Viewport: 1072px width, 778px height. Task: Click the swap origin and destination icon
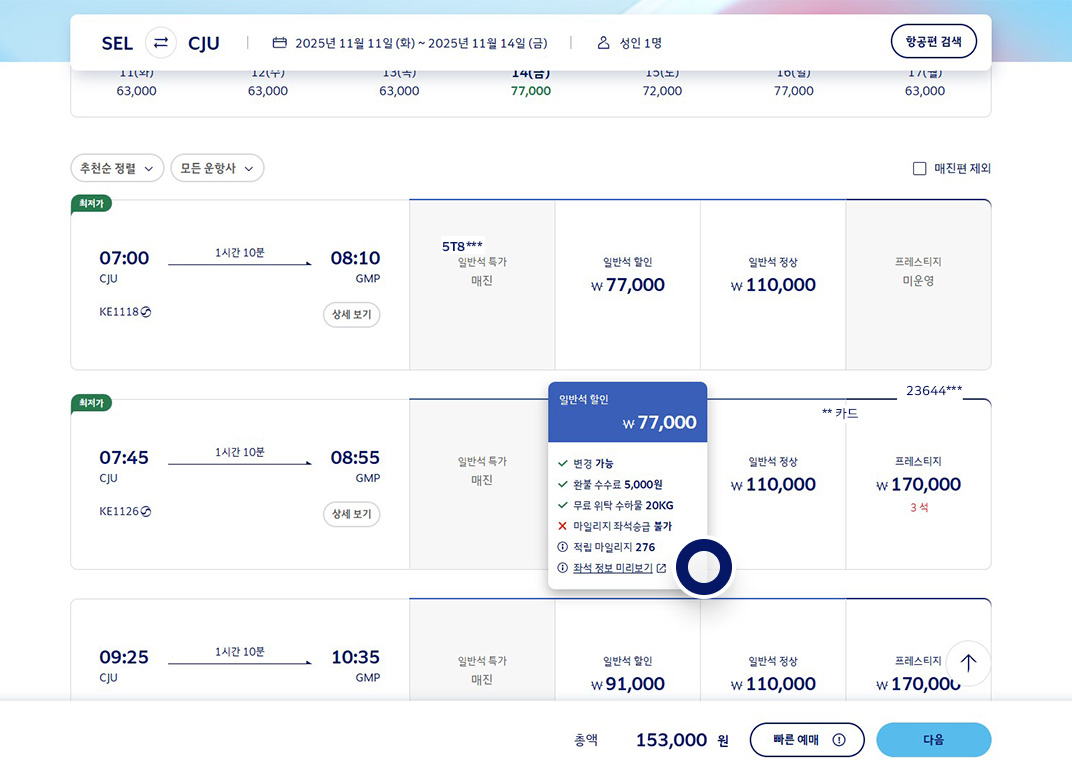pos(161,43)
